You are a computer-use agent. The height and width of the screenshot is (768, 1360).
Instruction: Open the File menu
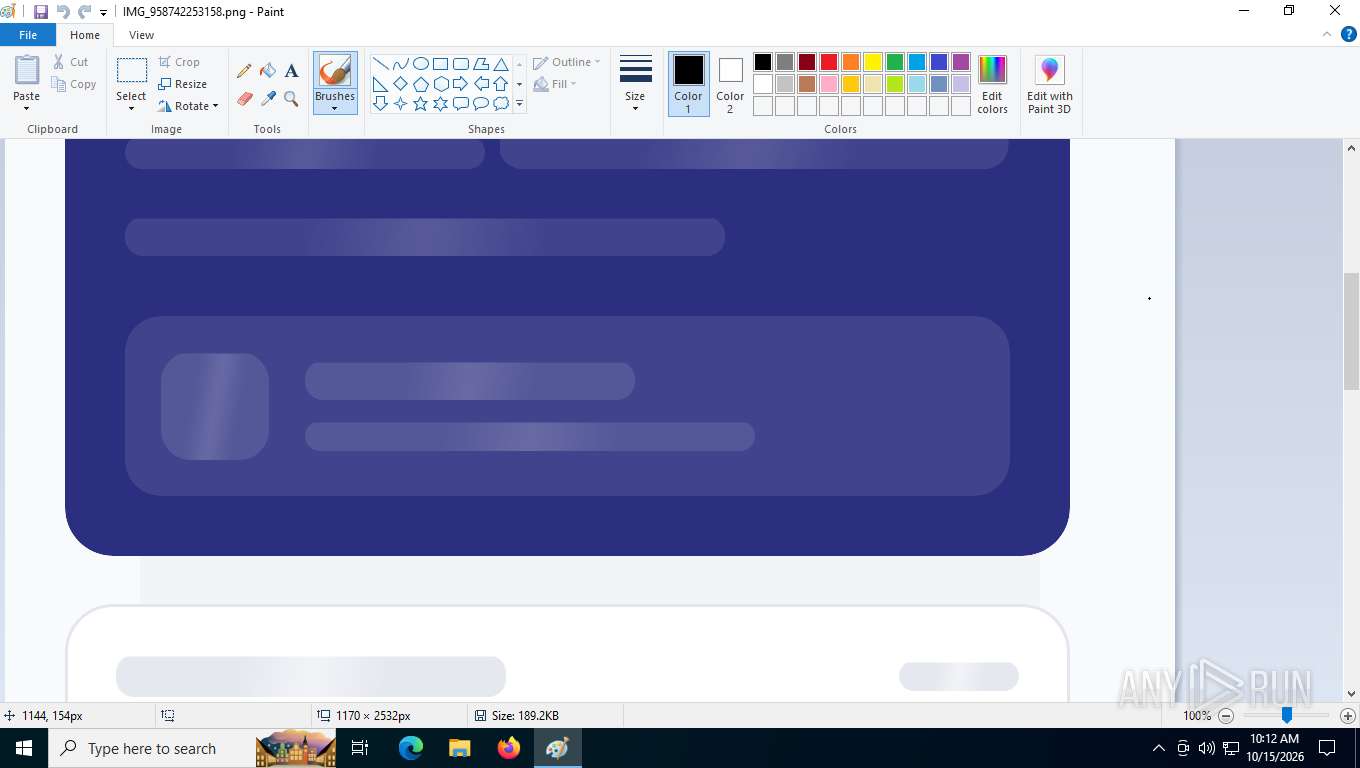tap(28, 35)
